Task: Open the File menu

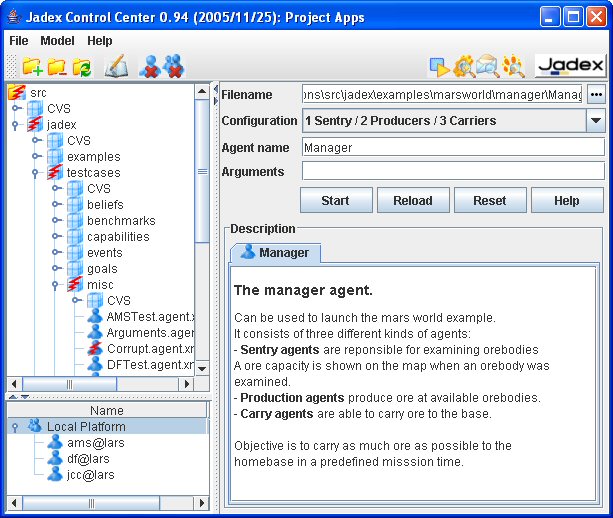Action: tap(18, 41)
